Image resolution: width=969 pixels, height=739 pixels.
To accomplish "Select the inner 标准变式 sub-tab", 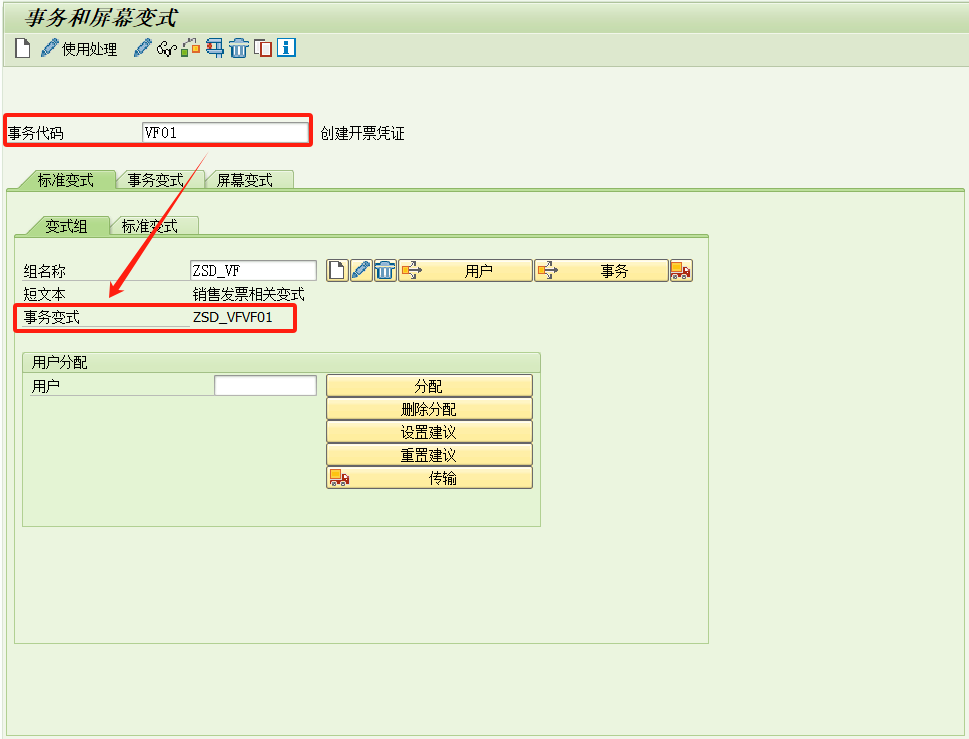I will 150,226.
